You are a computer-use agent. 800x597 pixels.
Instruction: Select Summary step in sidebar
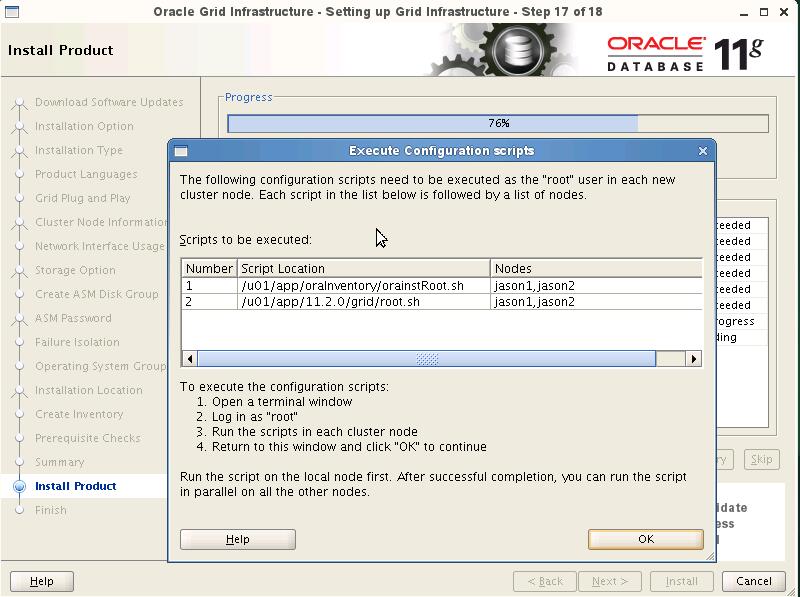pos(59,462)
